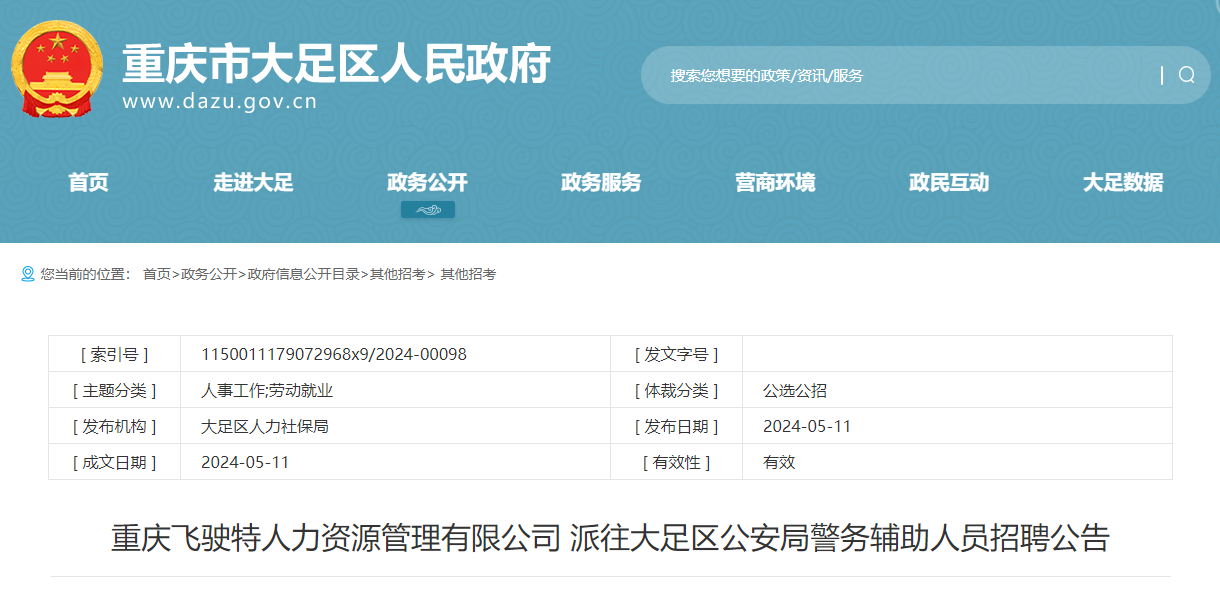Click the www.dazu.gov.cn site address
Image resolution: width=1220 pixels, height=614 pixels.
pyautogui.click(x=220, y=101)
